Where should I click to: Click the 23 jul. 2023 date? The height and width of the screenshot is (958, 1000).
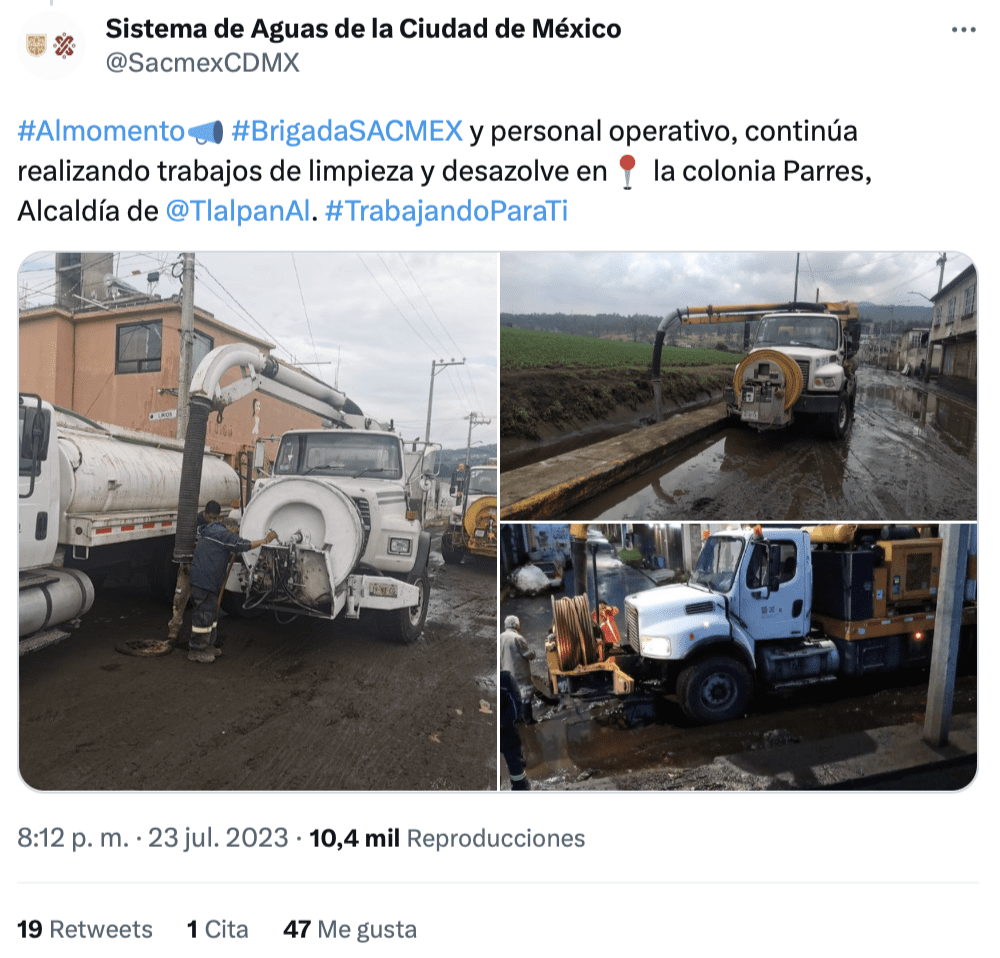pos(218,838)
